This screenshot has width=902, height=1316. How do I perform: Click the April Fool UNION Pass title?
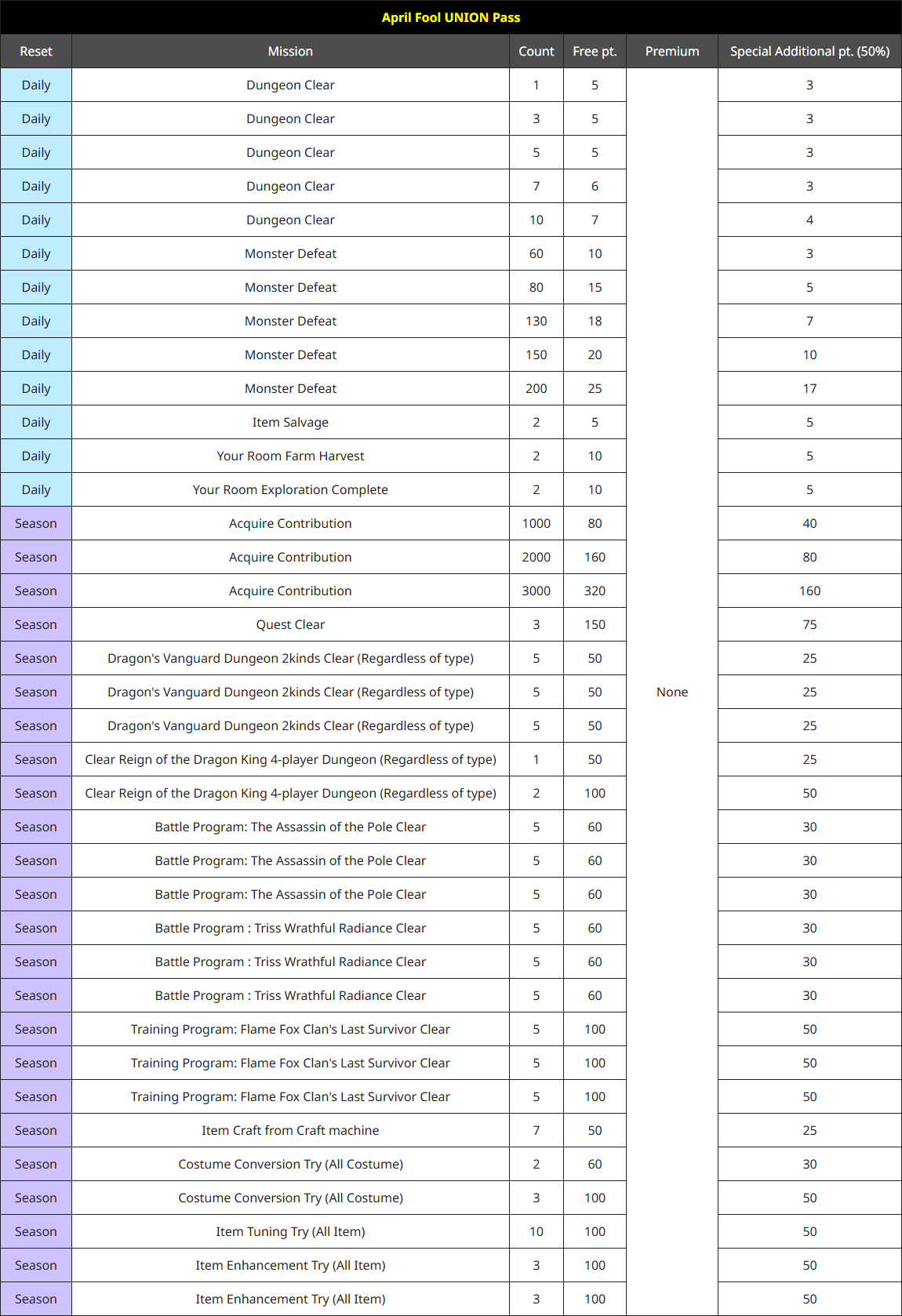pos(450,17)
